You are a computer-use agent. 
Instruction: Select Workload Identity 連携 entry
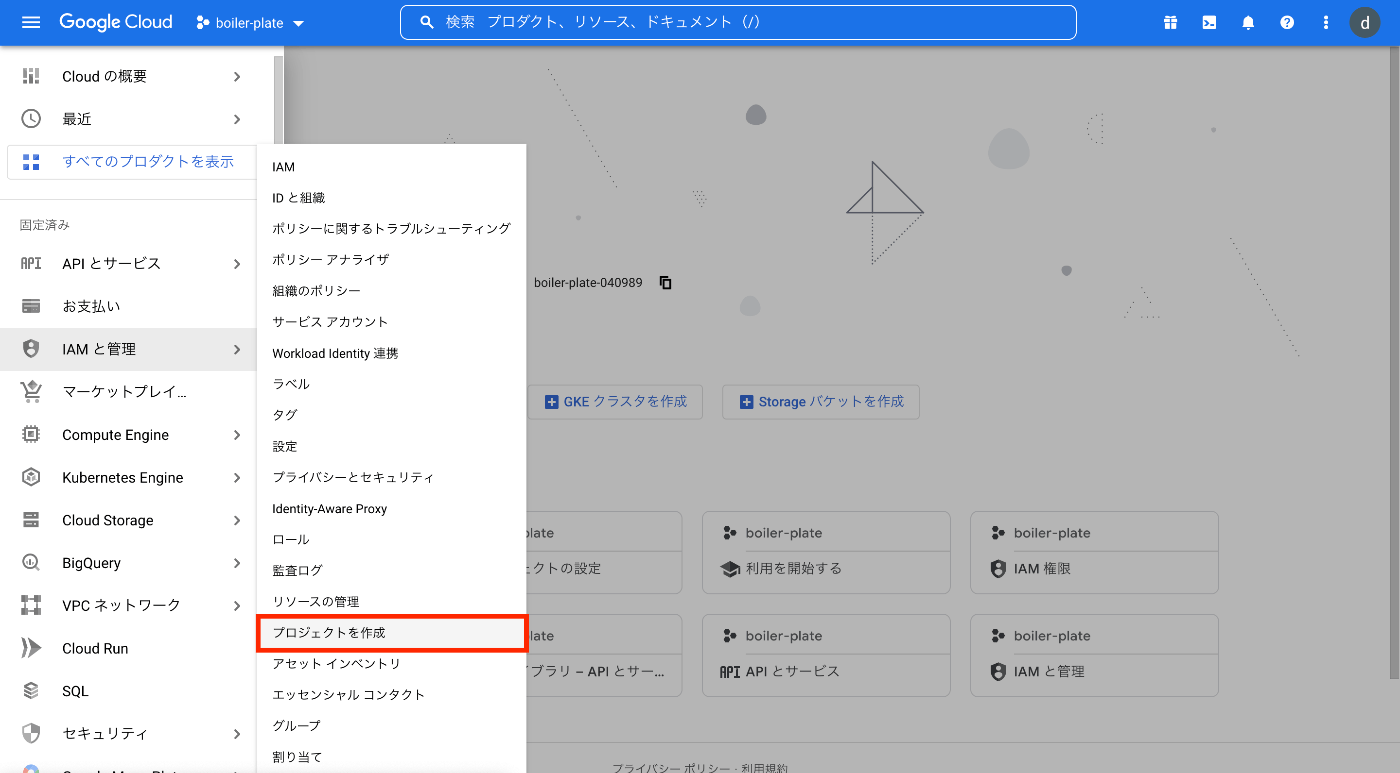pos(392,353)
